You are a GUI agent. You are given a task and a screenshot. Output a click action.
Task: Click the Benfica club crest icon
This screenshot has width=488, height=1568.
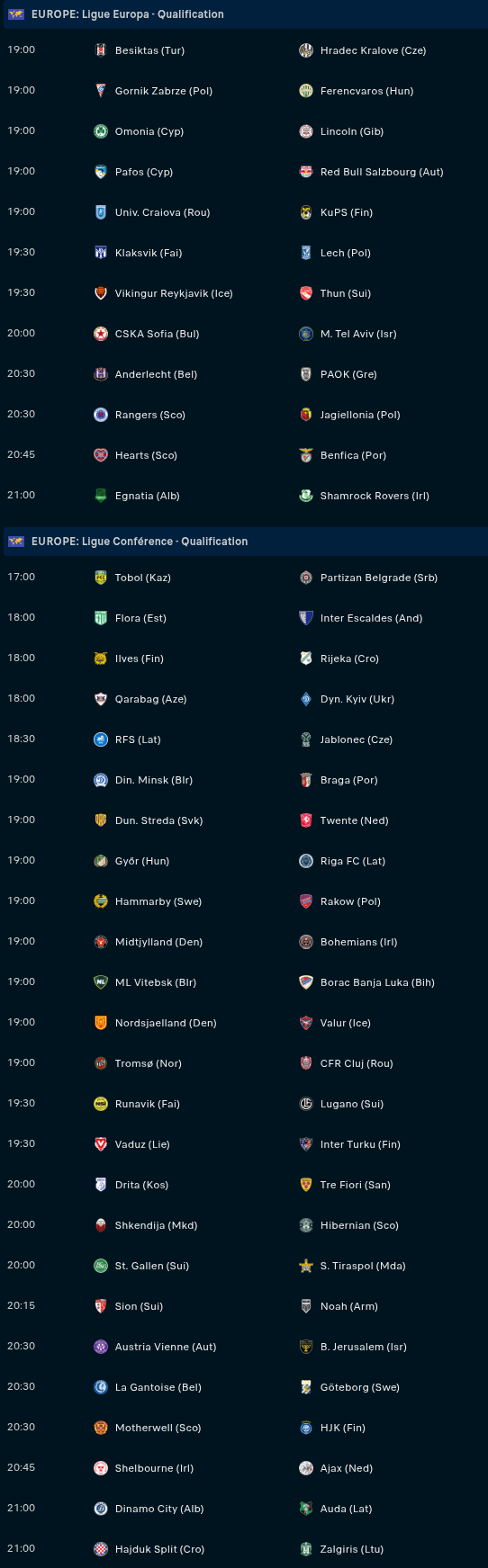click(x=306, y=455)
